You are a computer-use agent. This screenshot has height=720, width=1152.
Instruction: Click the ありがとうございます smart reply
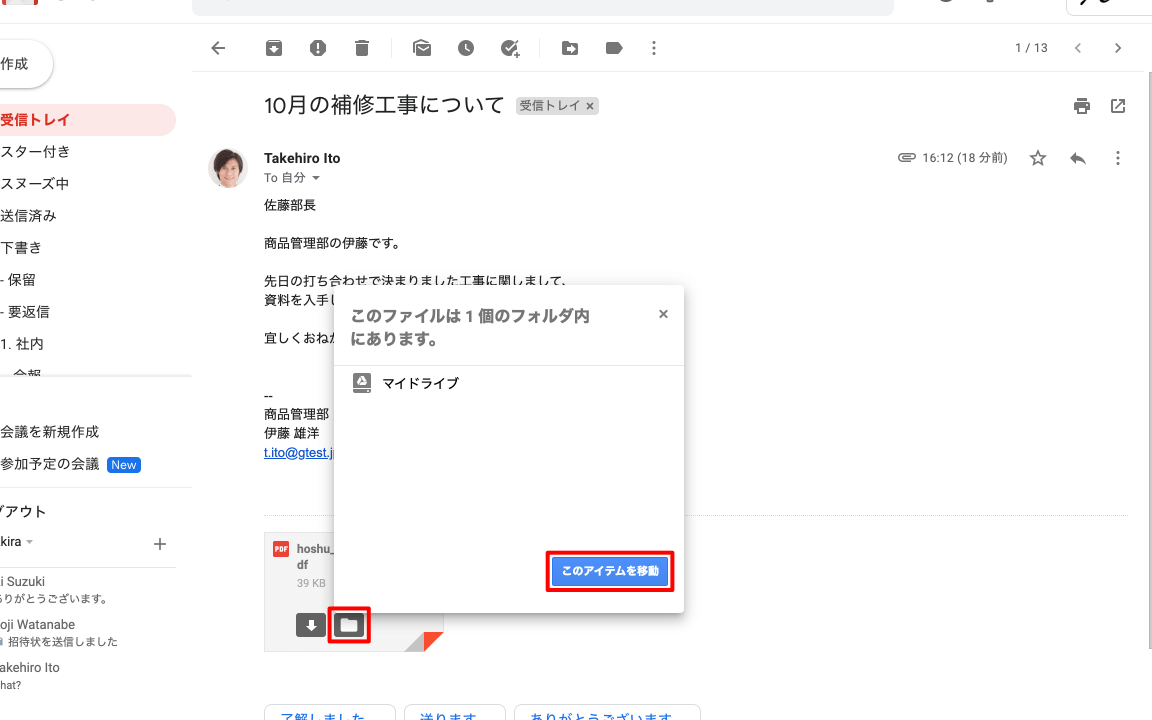tap(607, 714)
